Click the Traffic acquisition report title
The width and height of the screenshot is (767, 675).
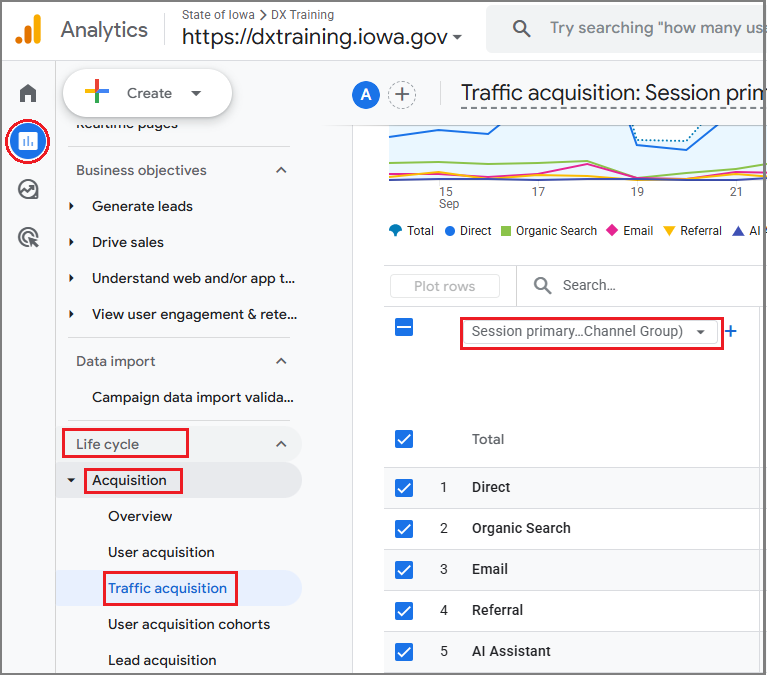[613, 93]
